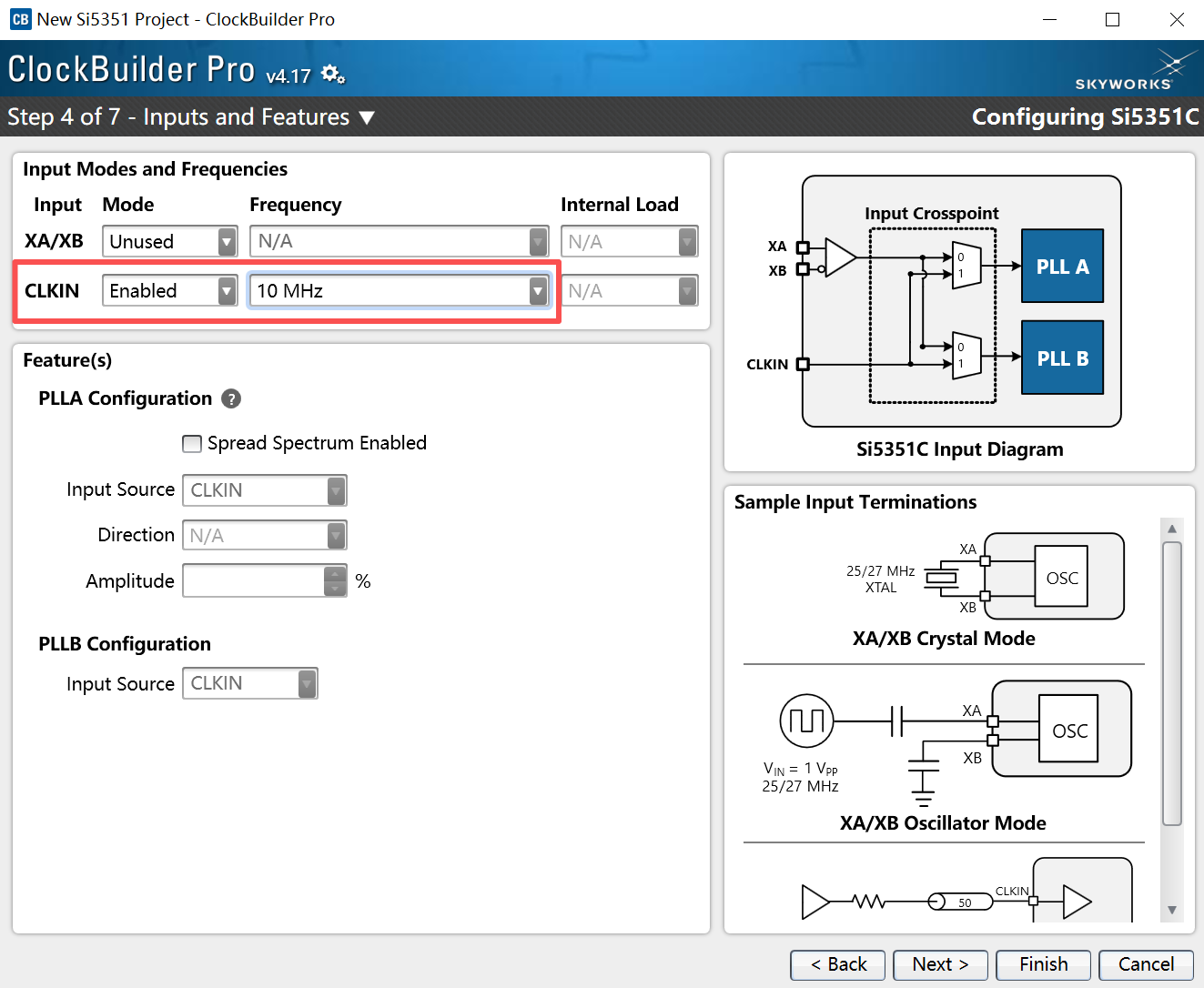Click the Next button

click(x=940, y=964)
